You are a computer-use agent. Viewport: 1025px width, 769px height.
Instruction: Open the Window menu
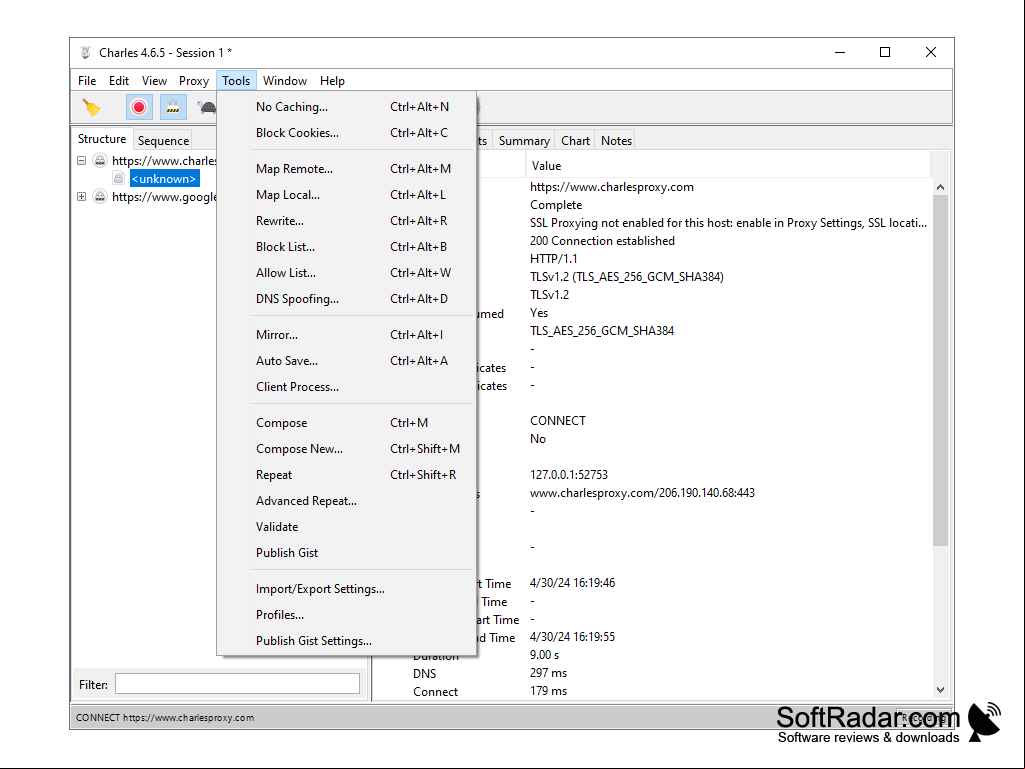tap(284, 80)
